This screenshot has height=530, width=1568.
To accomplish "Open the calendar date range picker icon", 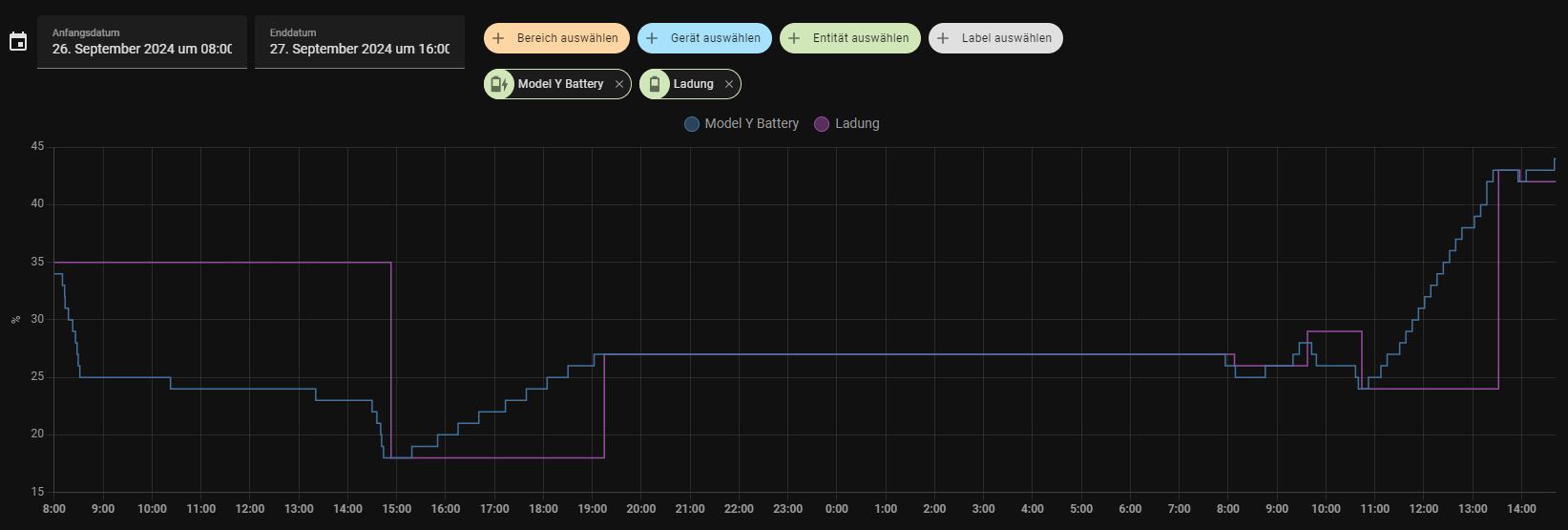I will pyautogui.click(x=17, y=42).
